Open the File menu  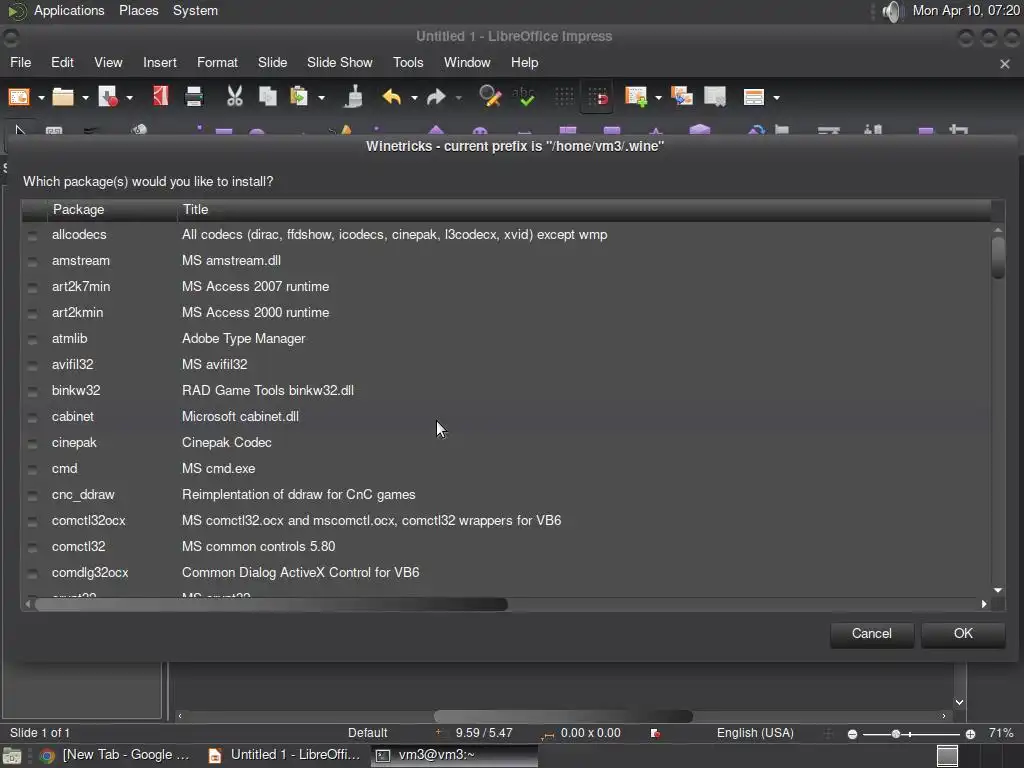(x=20, y=63)
